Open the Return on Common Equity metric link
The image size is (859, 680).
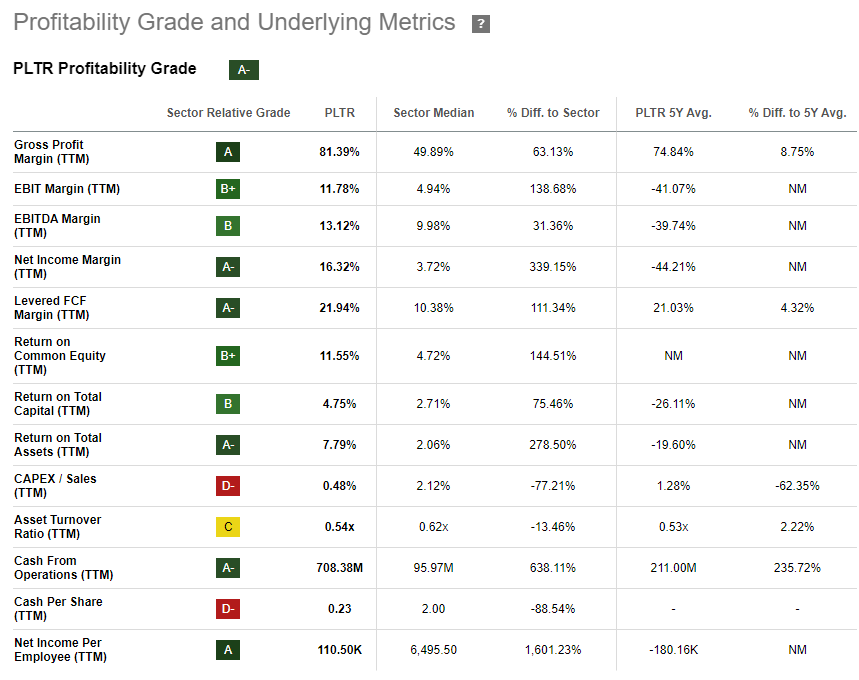point(60,355)
